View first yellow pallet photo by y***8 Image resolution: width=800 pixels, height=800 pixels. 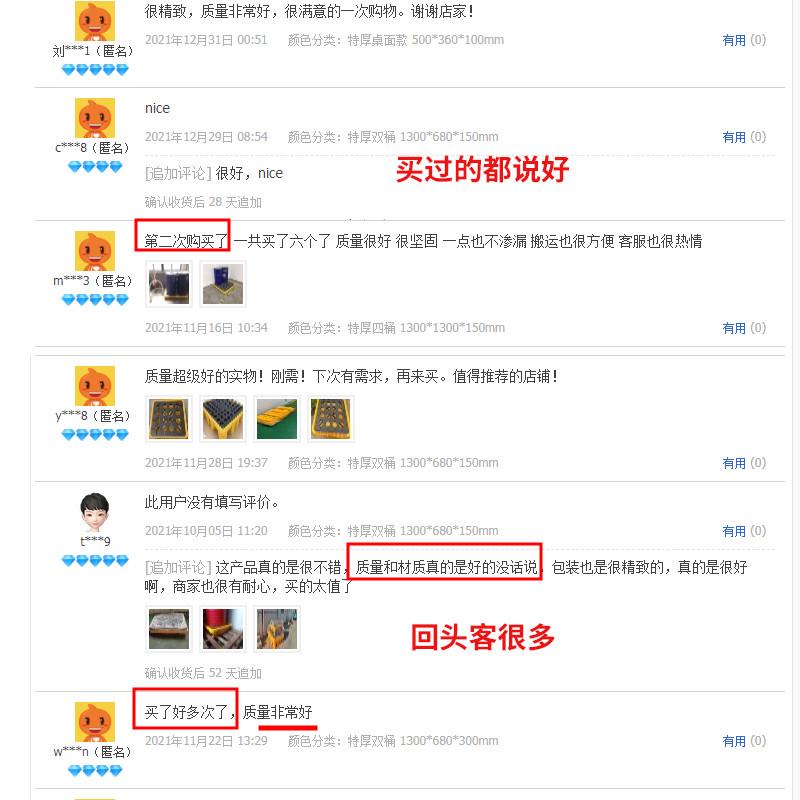pyautogui.click(x=169, y=419)
